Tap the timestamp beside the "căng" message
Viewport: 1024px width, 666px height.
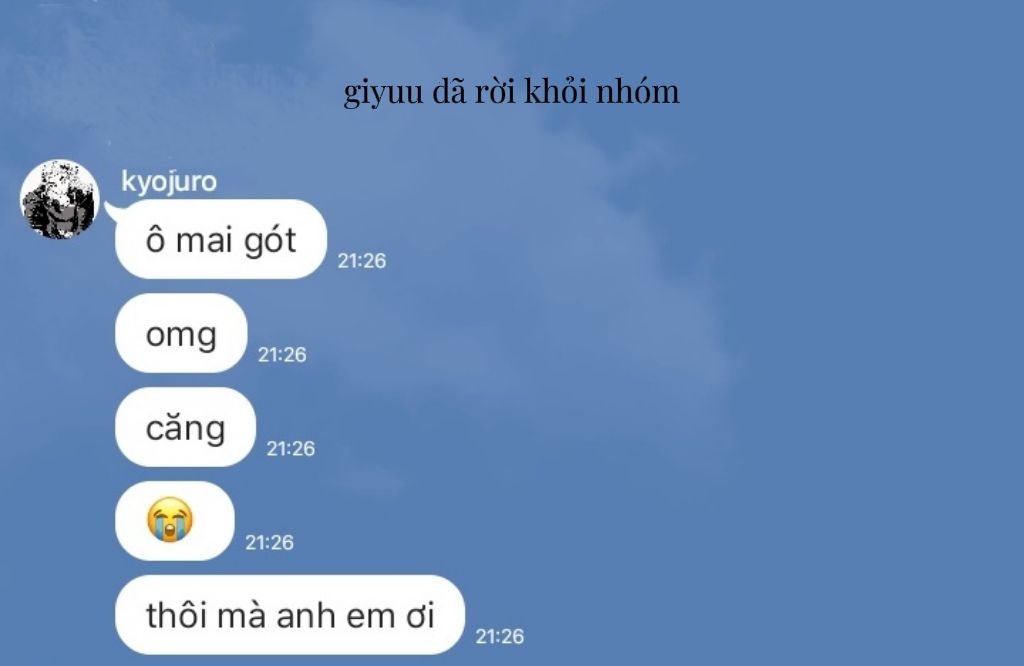291,449
